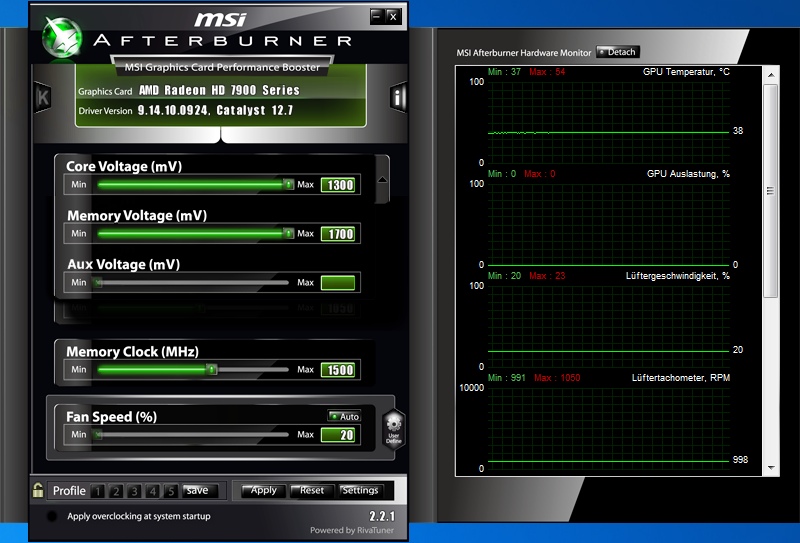Open the User Define fan gear icon
The width and height of the screenshot is (800, 543).
pos(393,429)
